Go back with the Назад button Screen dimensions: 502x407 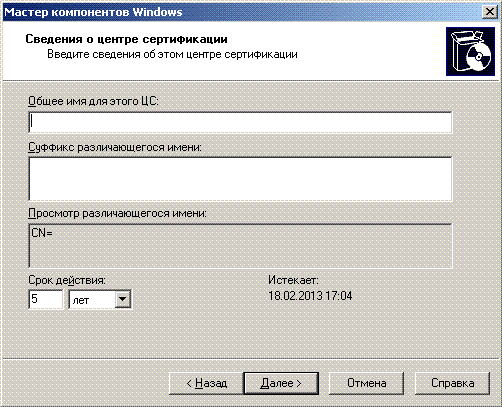pos(206,383)
